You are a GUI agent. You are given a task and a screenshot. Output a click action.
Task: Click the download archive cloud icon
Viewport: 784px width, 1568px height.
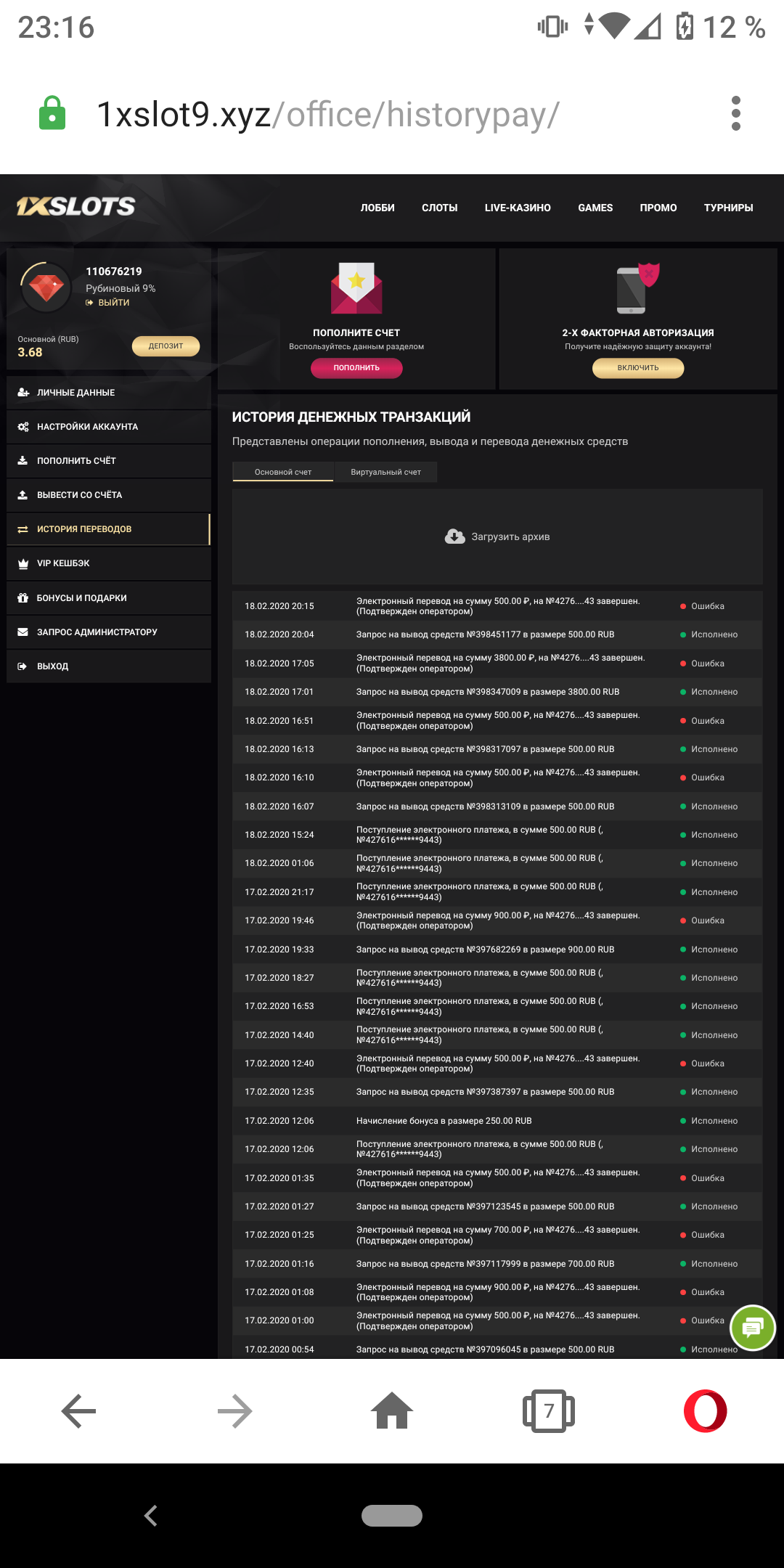coord(455,536)
